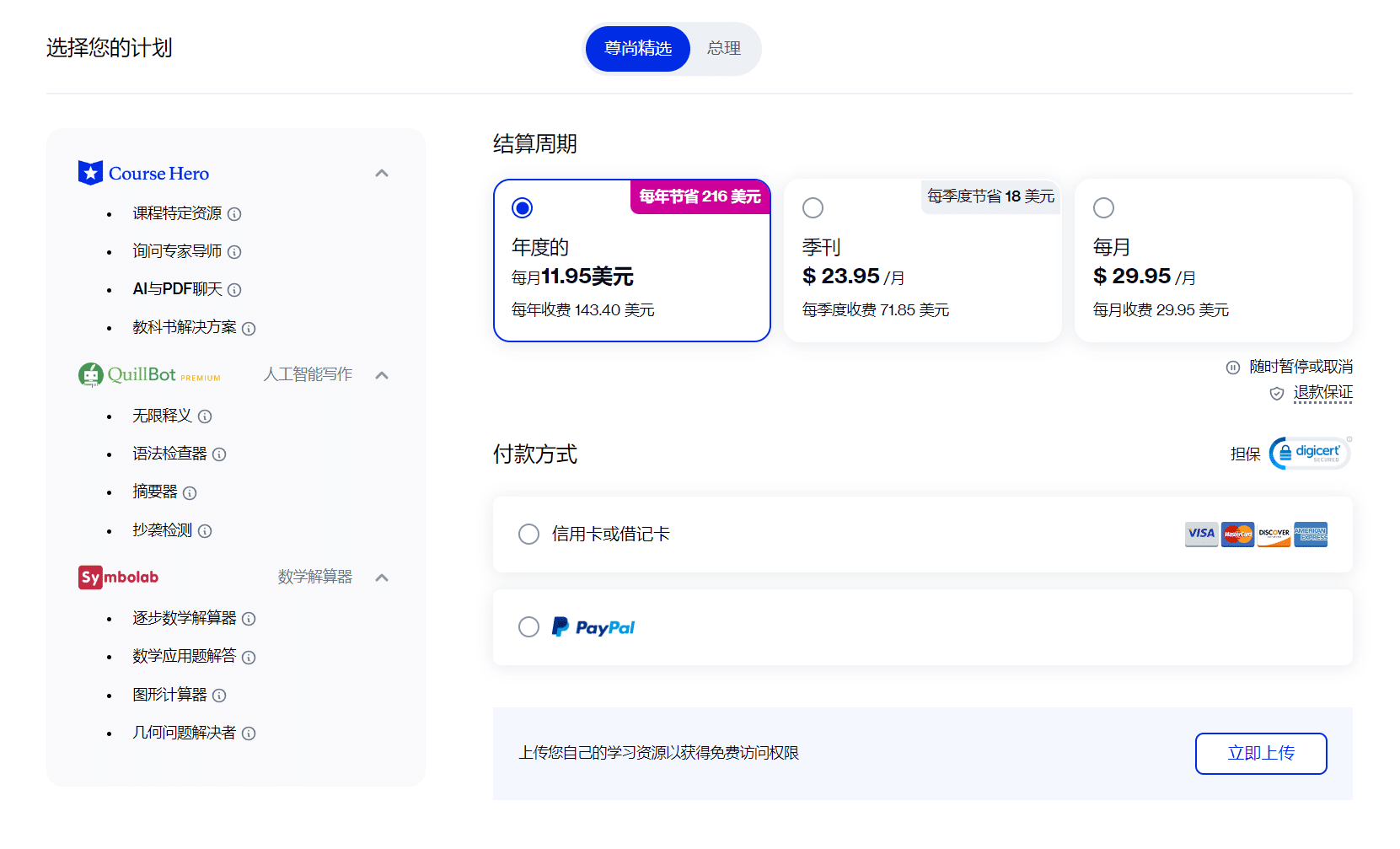
Task: Collapse the Symbolab 数学解算器 section
Action: tap(382, 577)
